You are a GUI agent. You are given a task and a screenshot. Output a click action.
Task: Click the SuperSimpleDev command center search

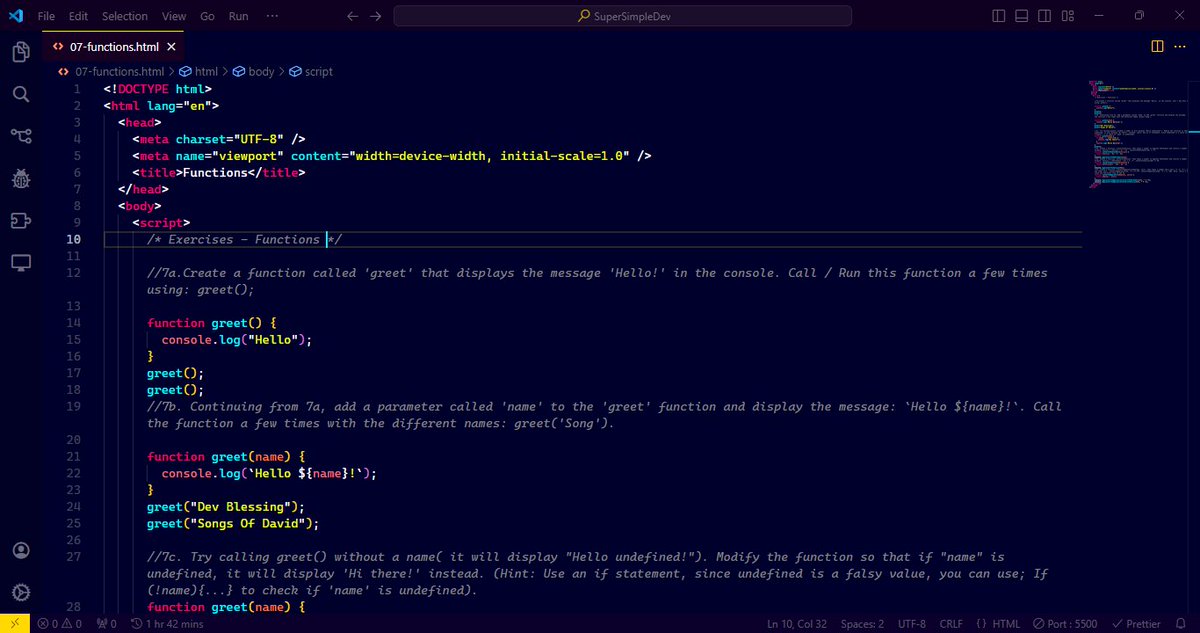(623, 16)
